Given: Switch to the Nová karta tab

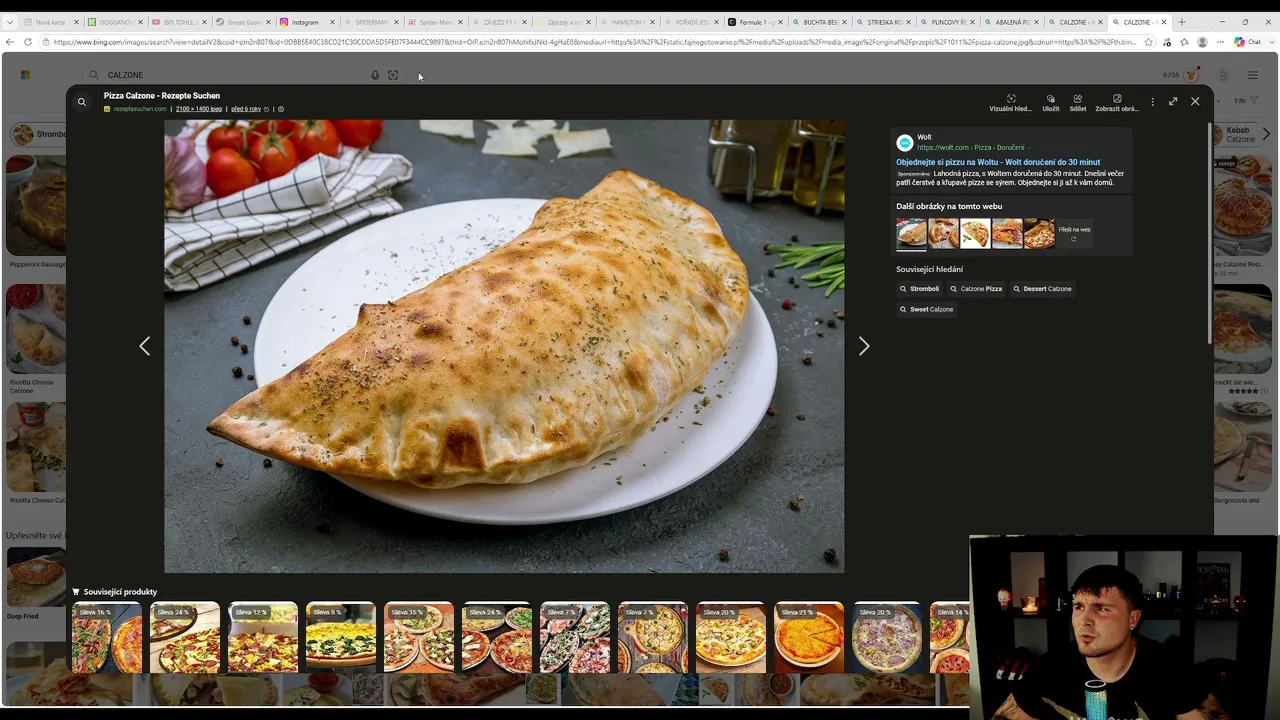Looking at the screenshot, I should 50,22.
